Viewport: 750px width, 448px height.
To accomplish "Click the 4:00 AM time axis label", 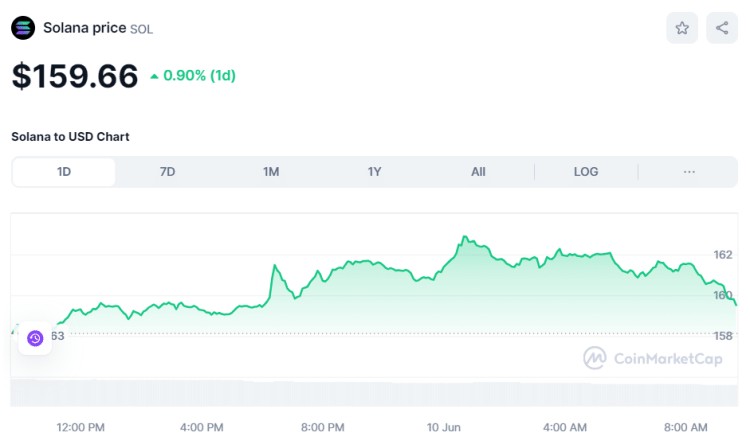I will [x=564, y=427].
